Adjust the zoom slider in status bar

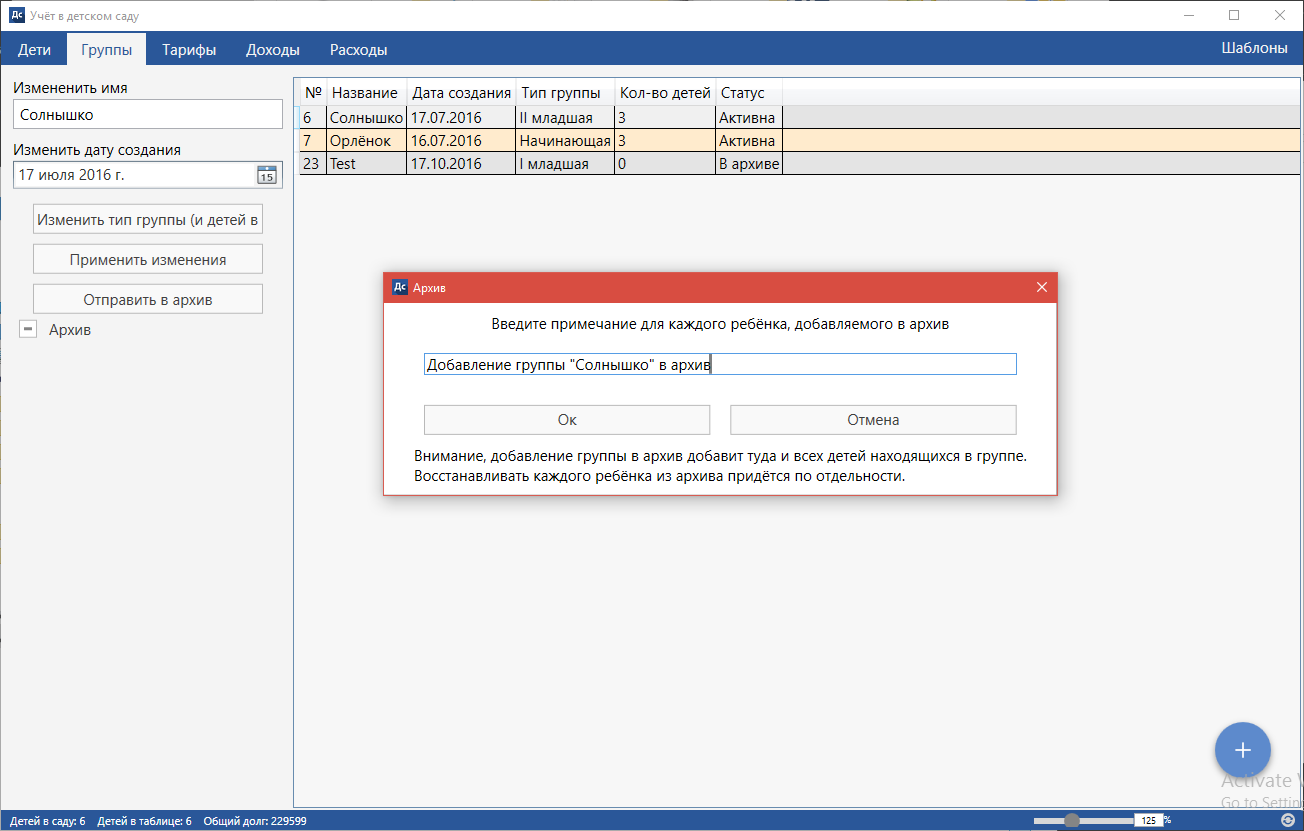pos(1072,820)
